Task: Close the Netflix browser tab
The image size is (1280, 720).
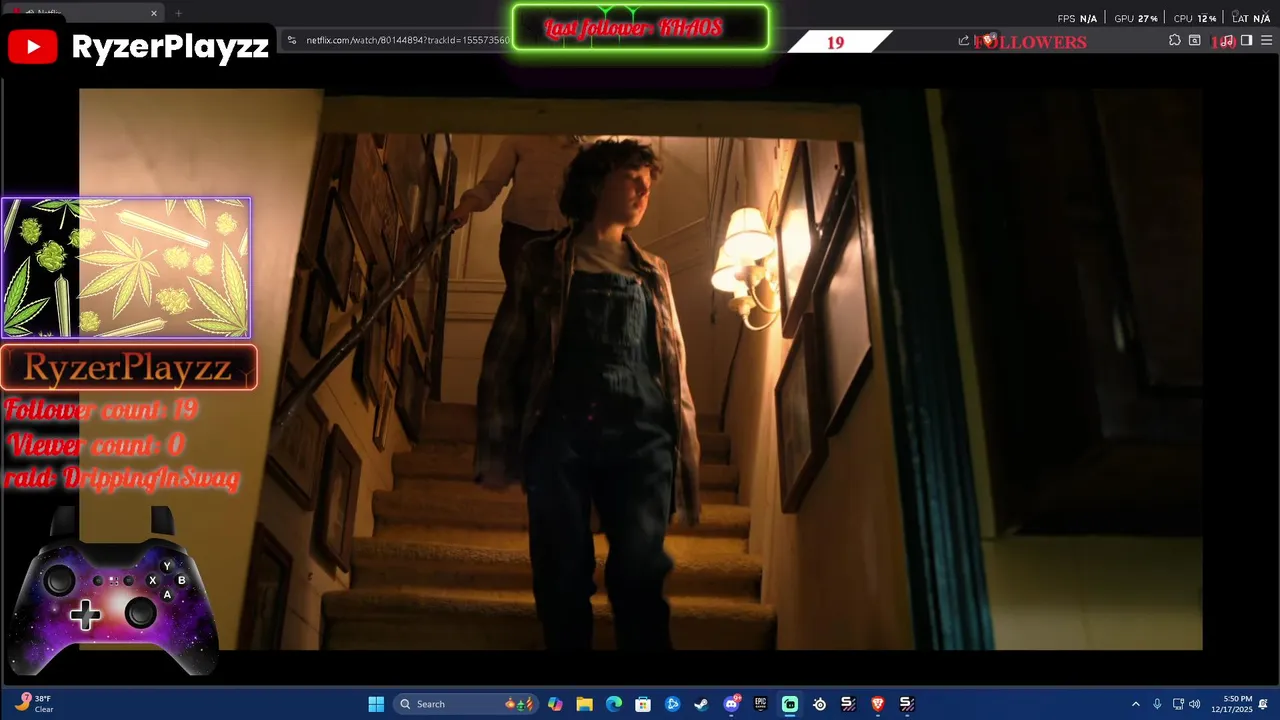Action: tap(154, 13)
